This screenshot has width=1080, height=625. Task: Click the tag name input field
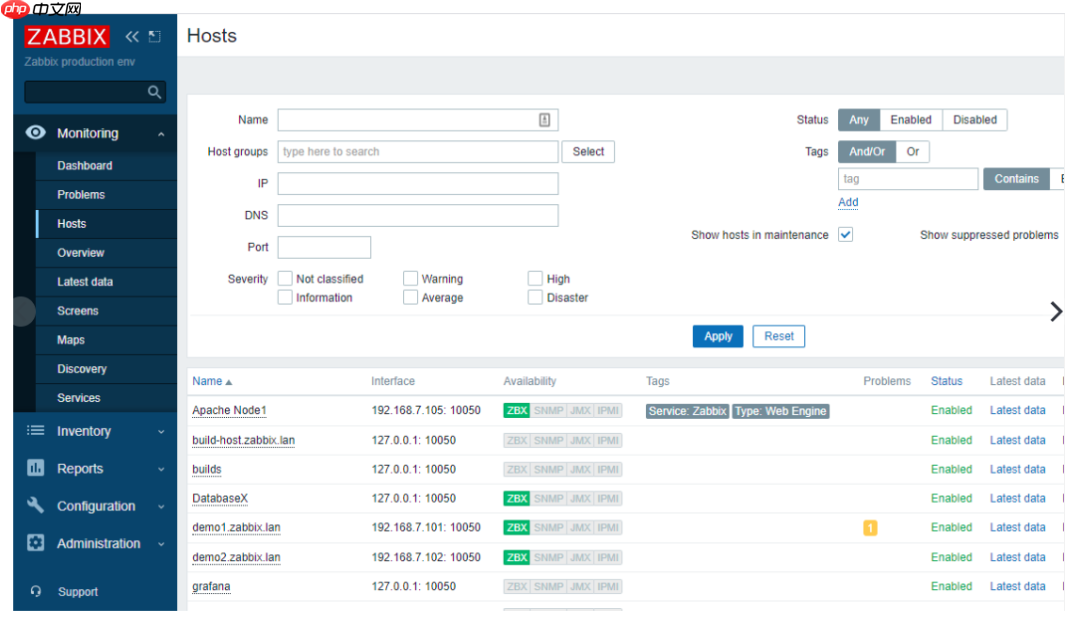[908, 179]
